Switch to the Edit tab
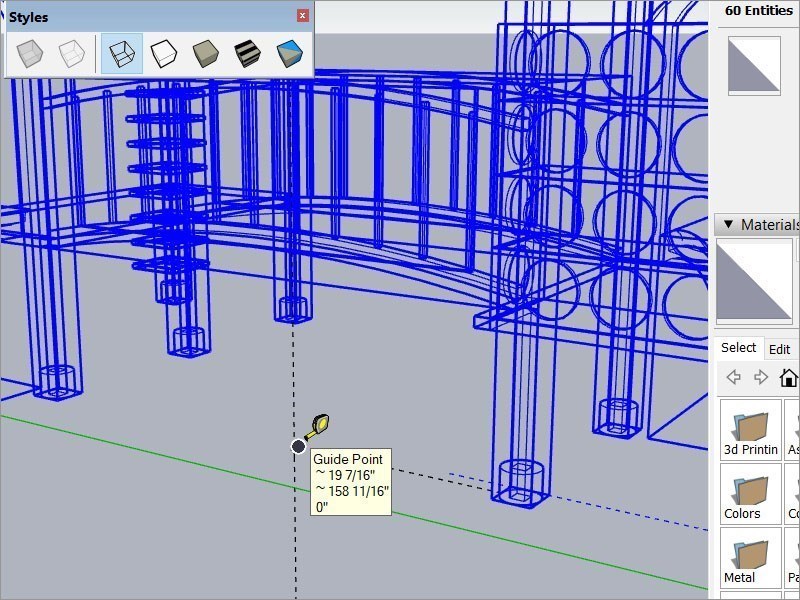This screenshot has width=800, height=600. (x=779, y=349)
